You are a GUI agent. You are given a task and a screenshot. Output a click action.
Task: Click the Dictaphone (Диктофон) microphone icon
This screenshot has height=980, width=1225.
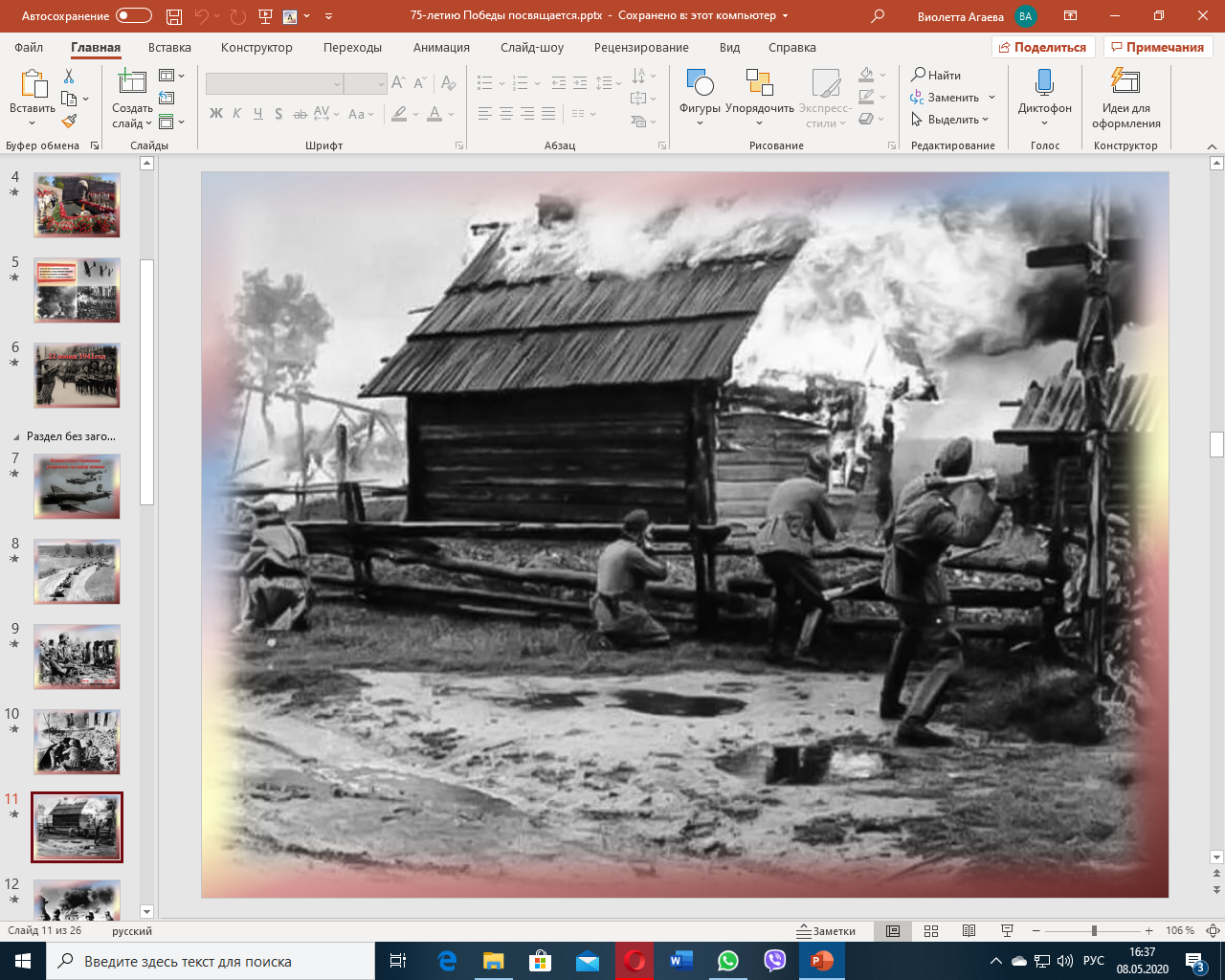coord(1044,84)
